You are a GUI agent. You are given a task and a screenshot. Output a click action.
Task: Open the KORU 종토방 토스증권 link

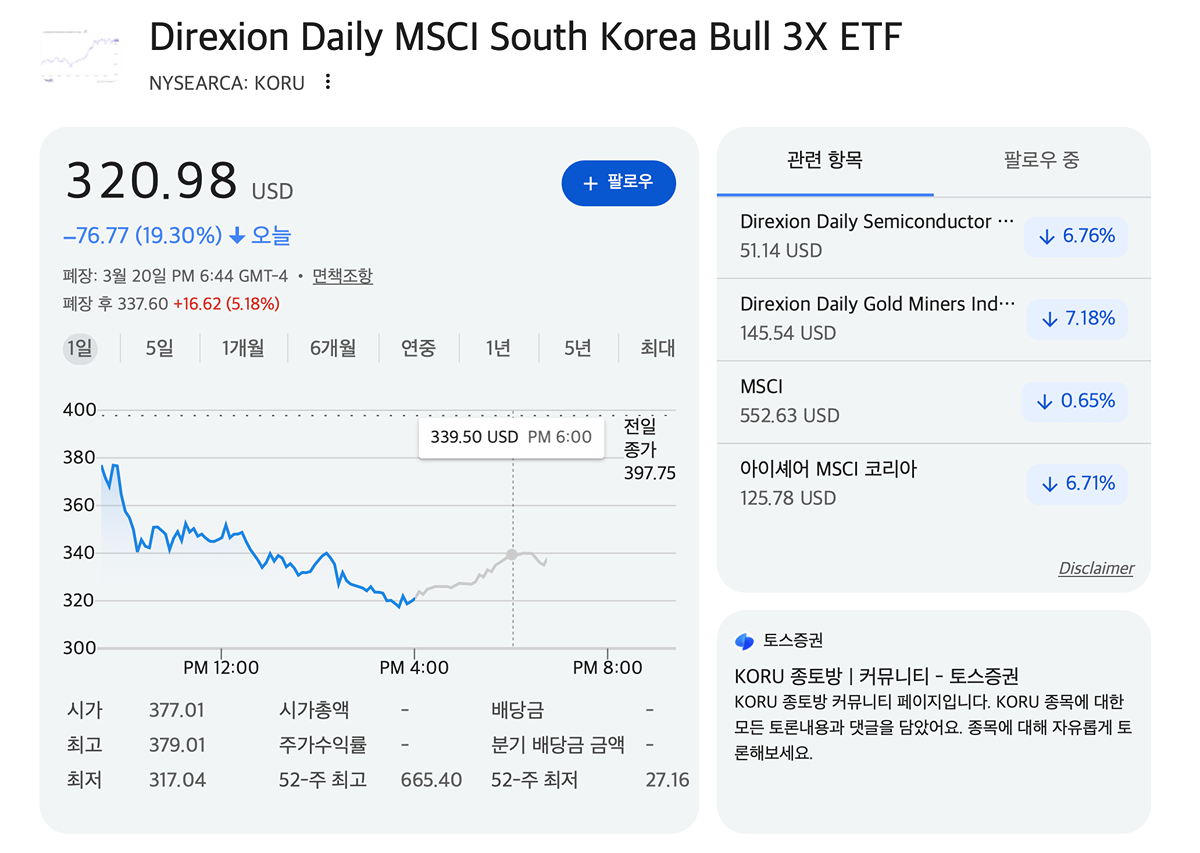click(876, 676)
